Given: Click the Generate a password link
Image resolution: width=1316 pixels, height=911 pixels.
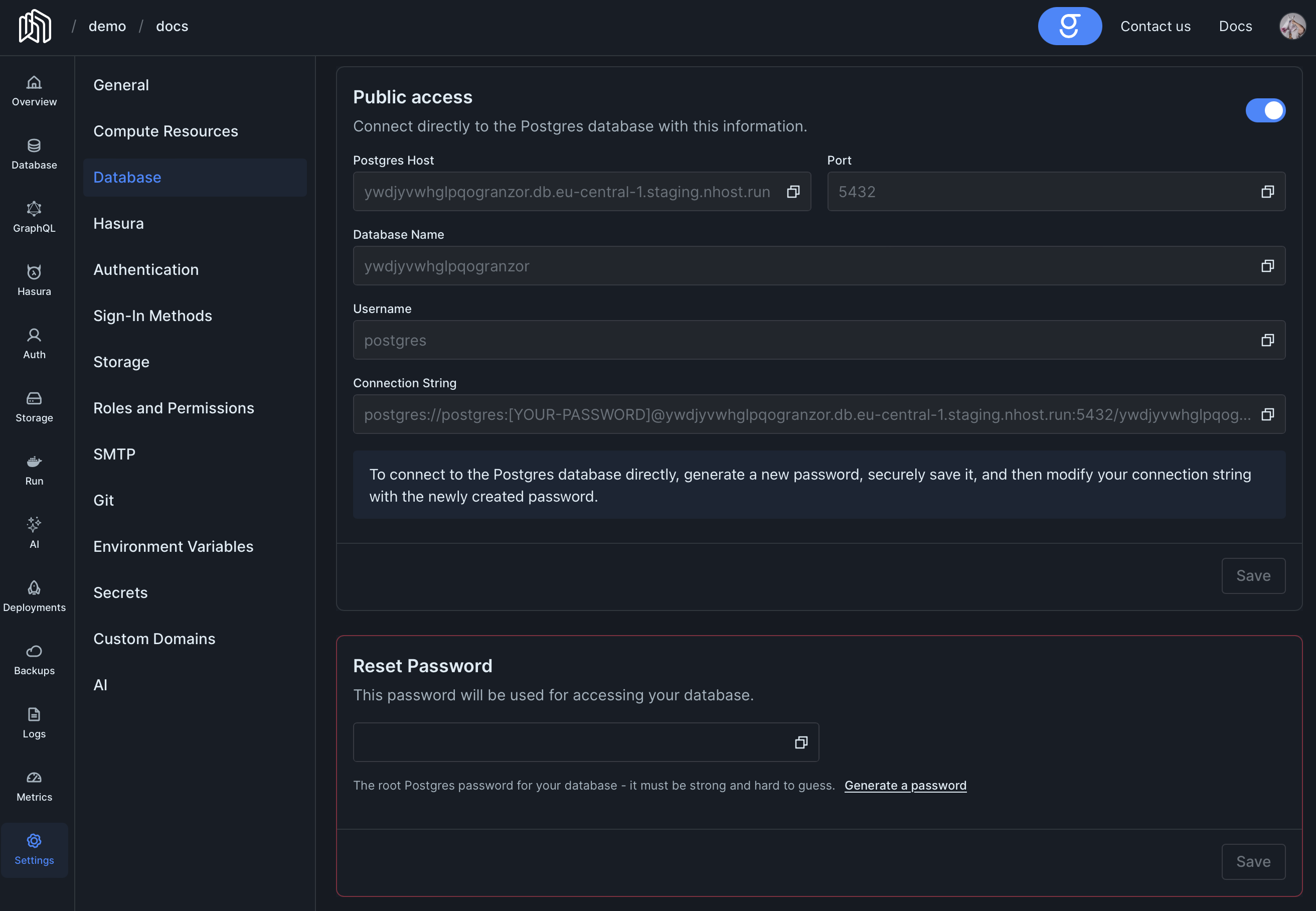Looking at the screenshot, I should coord(905,786).
